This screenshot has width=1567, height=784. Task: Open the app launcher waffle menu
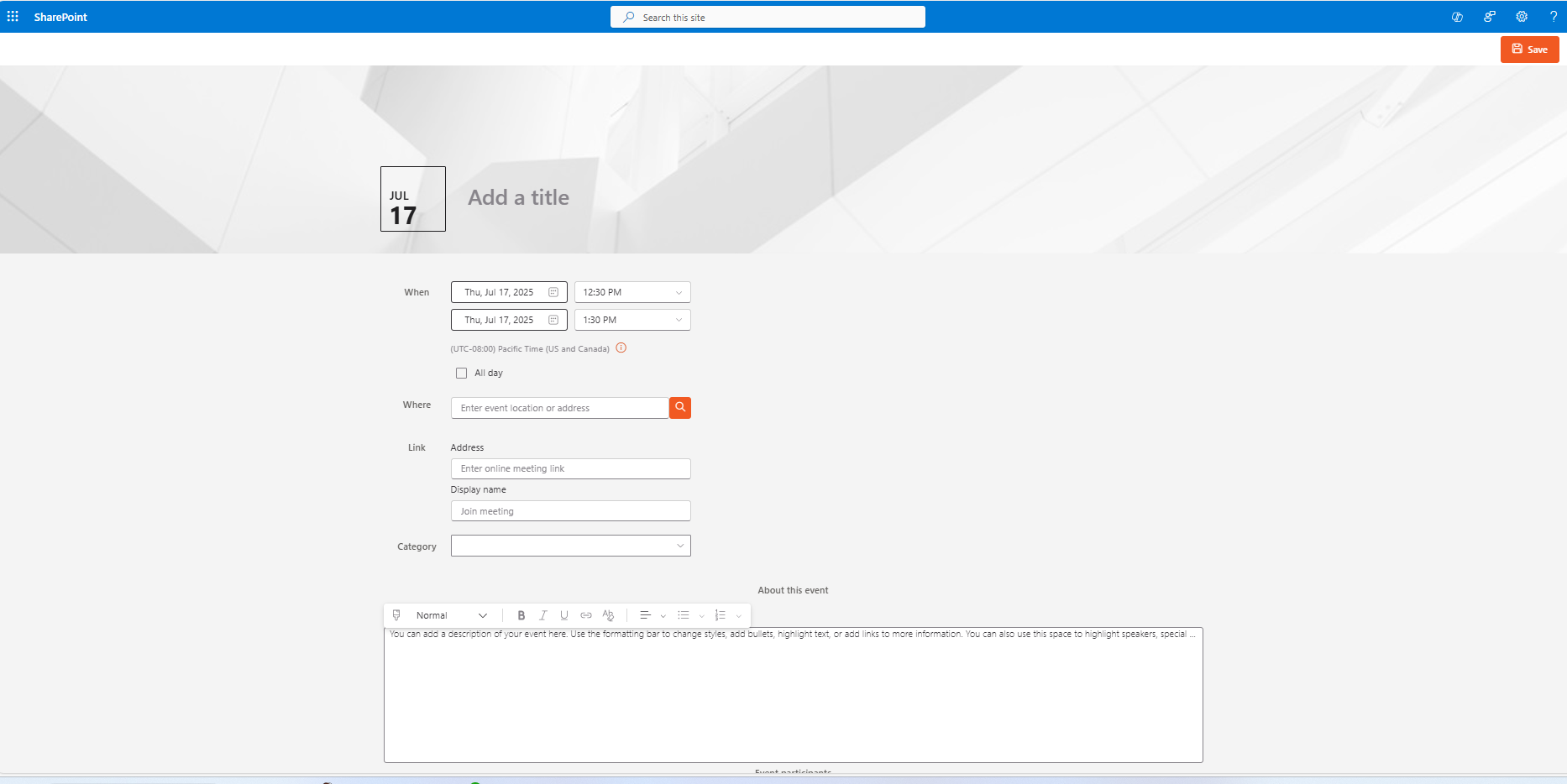(13, 17)
